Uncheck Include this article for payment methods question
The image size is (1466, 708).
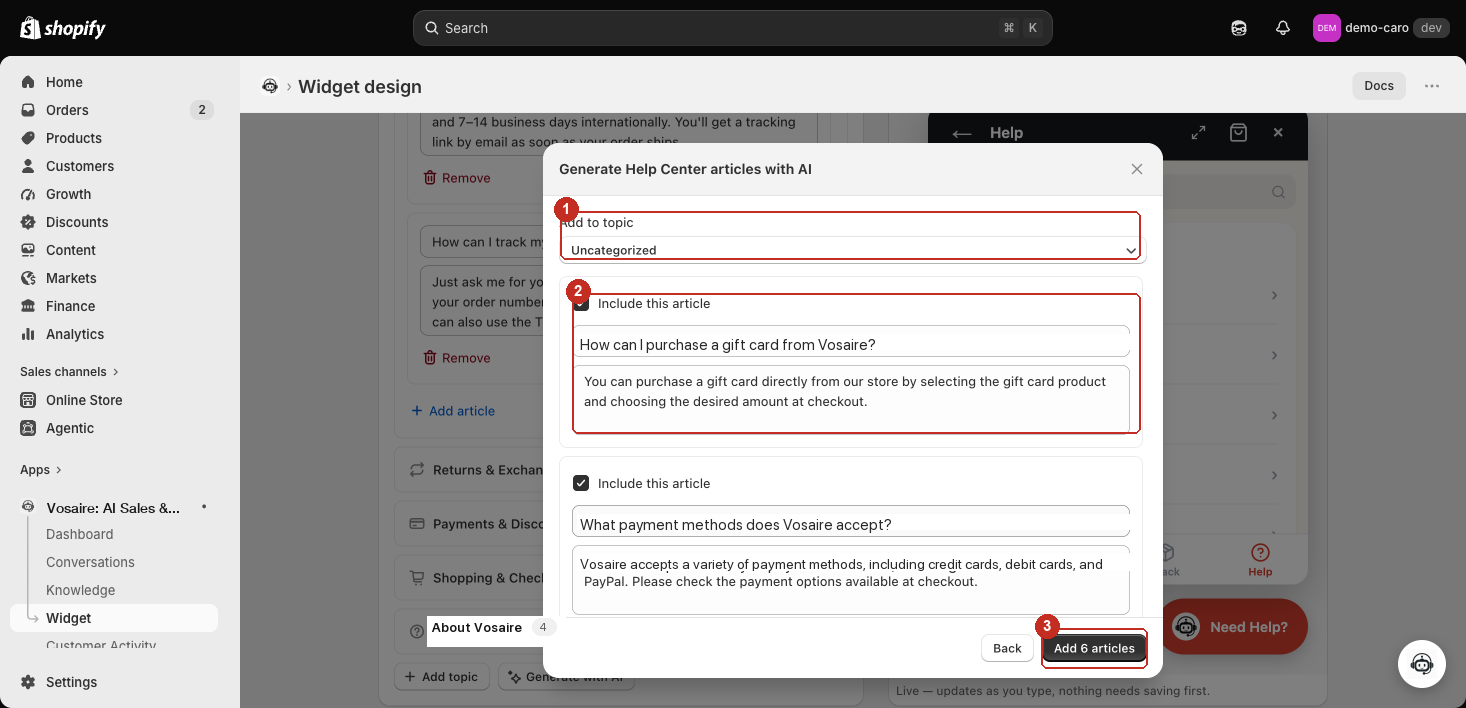[581, 483]
